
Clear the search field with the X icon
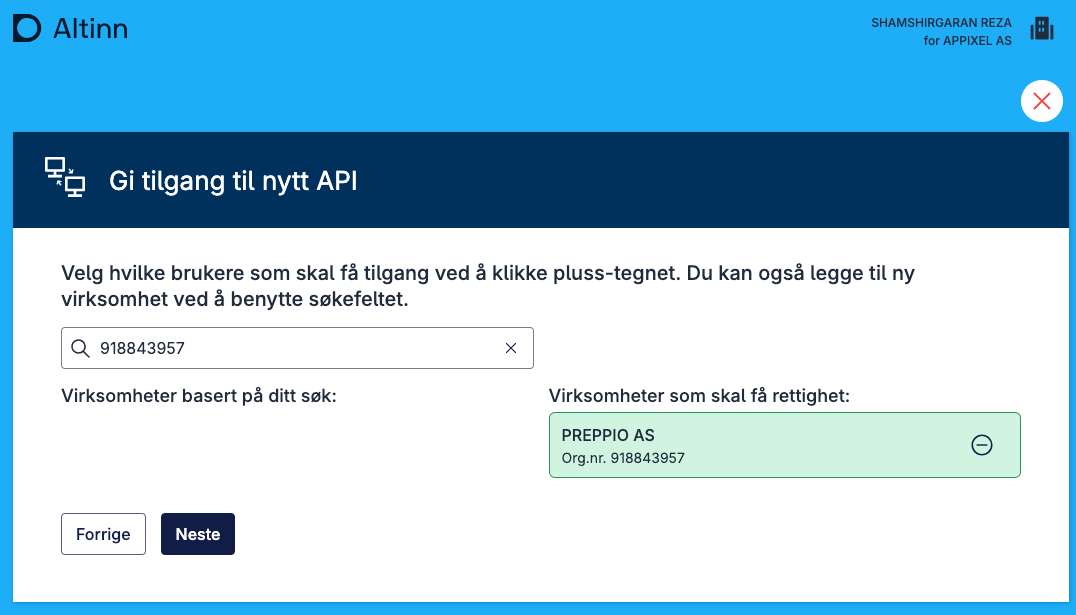(x=511, y=348)
